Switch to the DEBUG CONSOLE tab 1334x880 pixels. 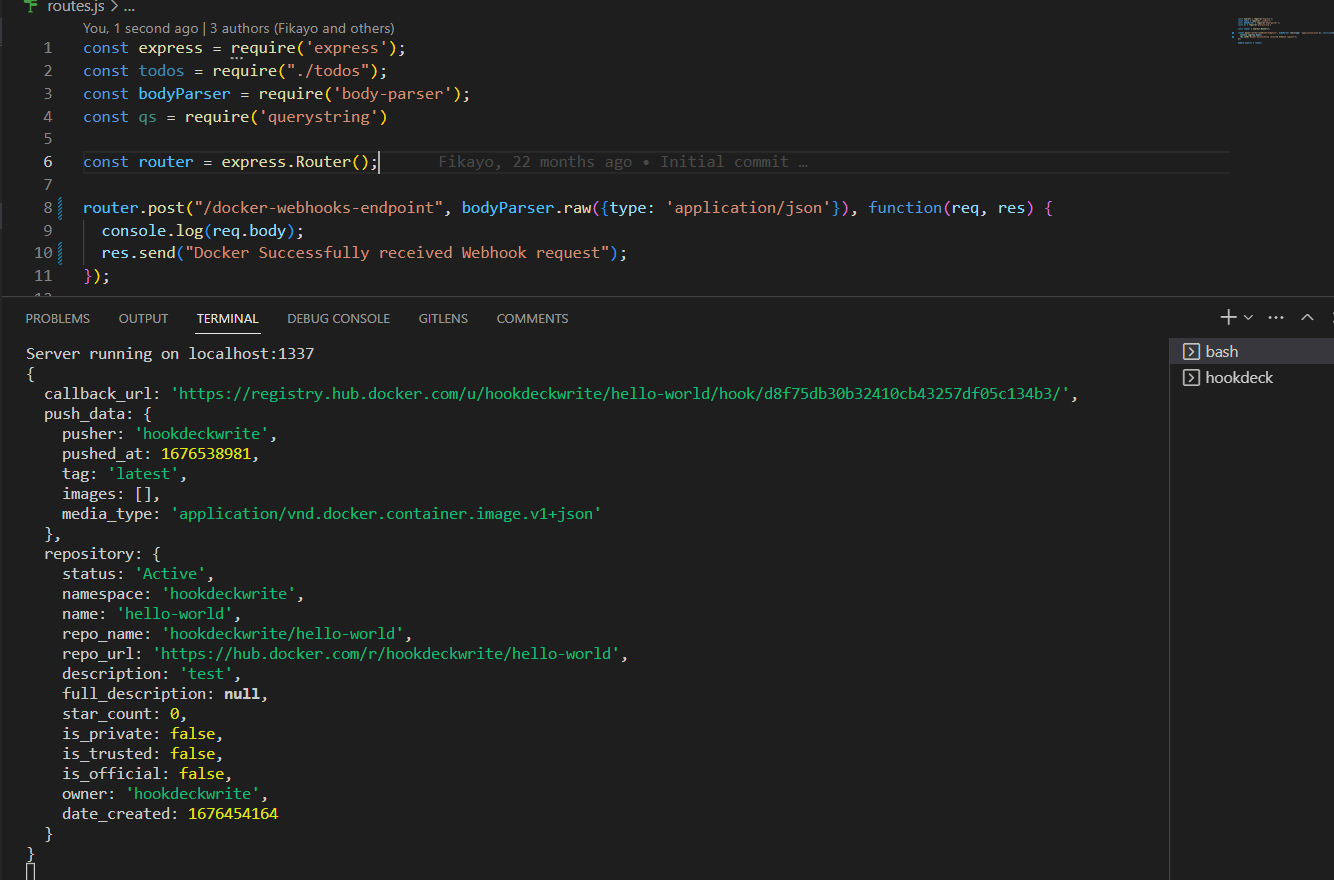338,318
